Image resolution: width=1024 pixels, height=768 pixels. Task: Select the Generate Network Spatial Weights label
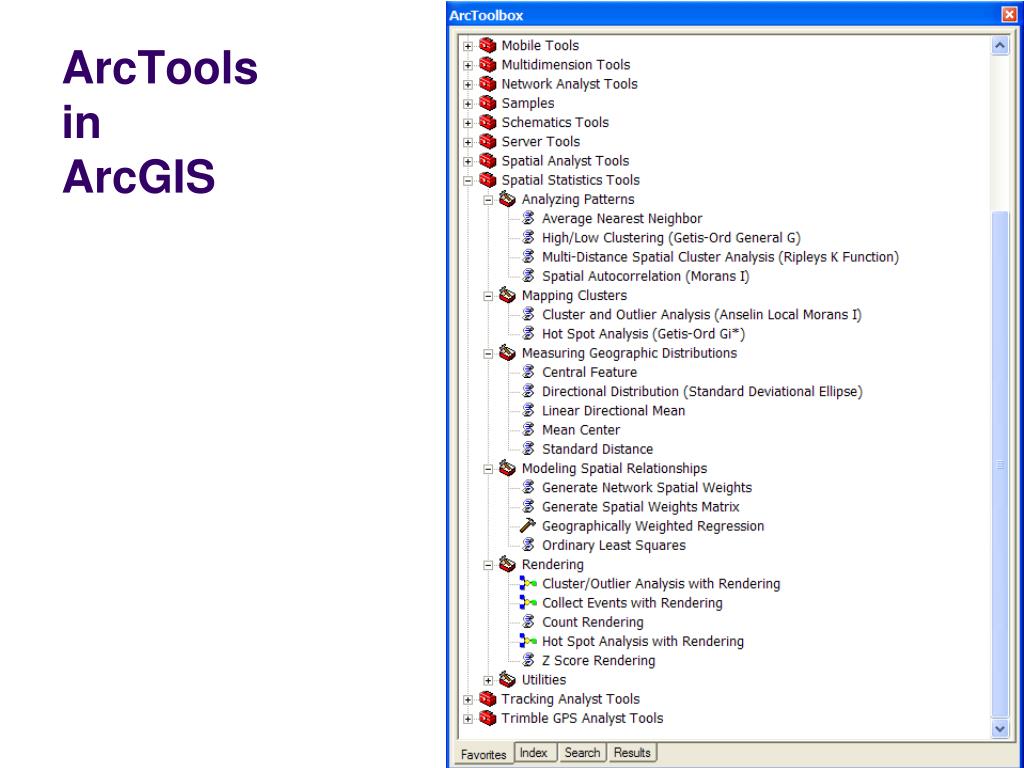(647, 487)
